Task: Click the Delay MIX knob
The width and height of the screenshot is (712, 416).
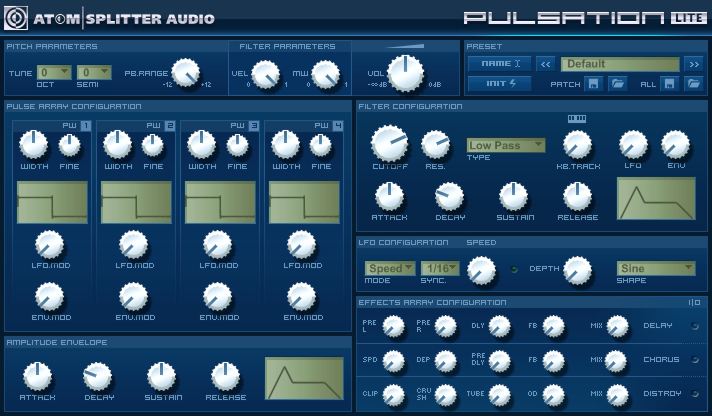Action: (618, 327)
